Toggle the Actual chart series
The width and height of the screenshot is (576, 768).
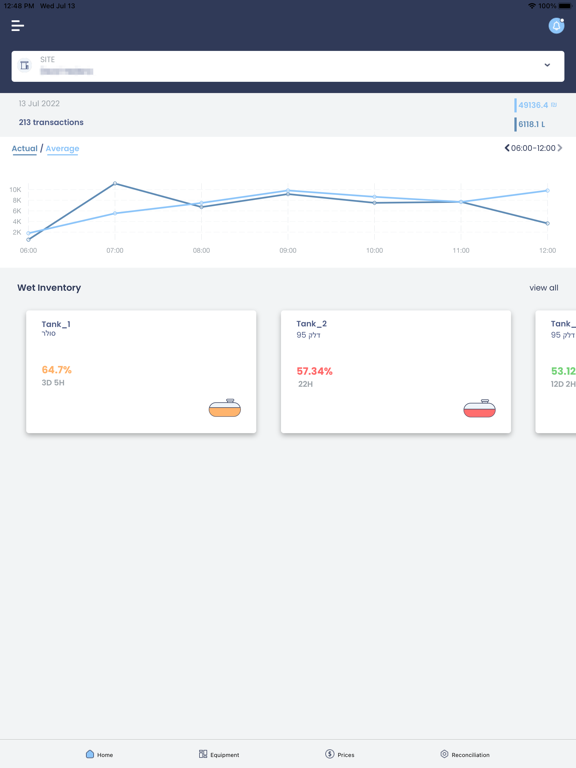[24, 148]
